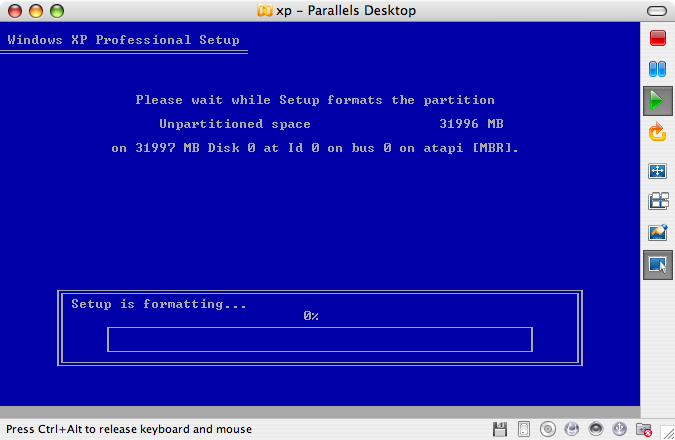Viewport: 675px width, 440px height.
Task: Click the green Start play button
Action: click(657, 101)
